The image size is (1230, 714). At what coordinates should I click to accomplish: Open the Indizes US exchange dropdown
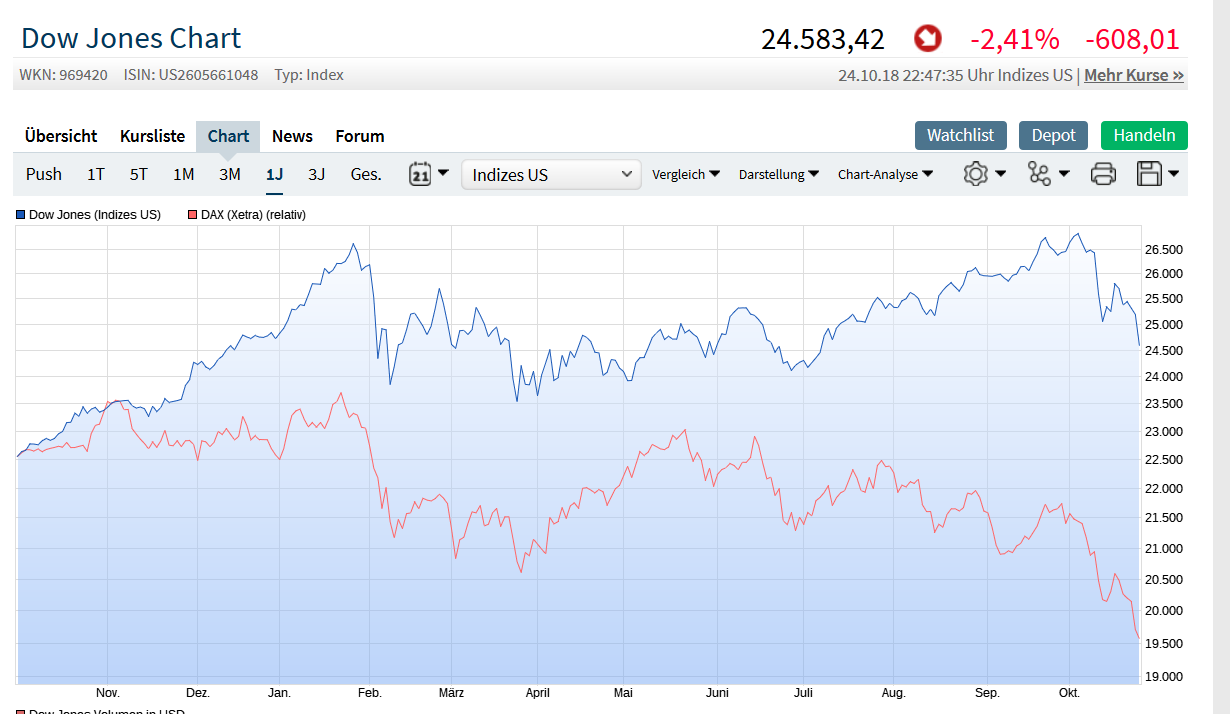pyautogui.click(x=551, y=175)
